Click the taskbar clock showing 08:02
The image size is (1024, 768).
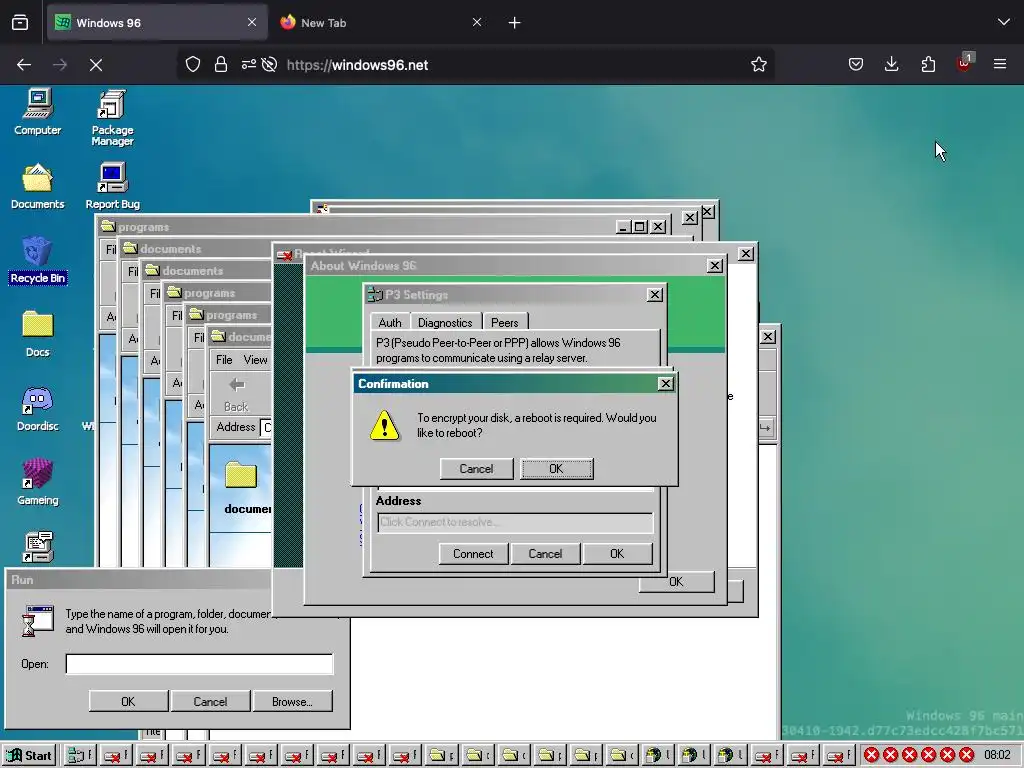pos(997,756)
